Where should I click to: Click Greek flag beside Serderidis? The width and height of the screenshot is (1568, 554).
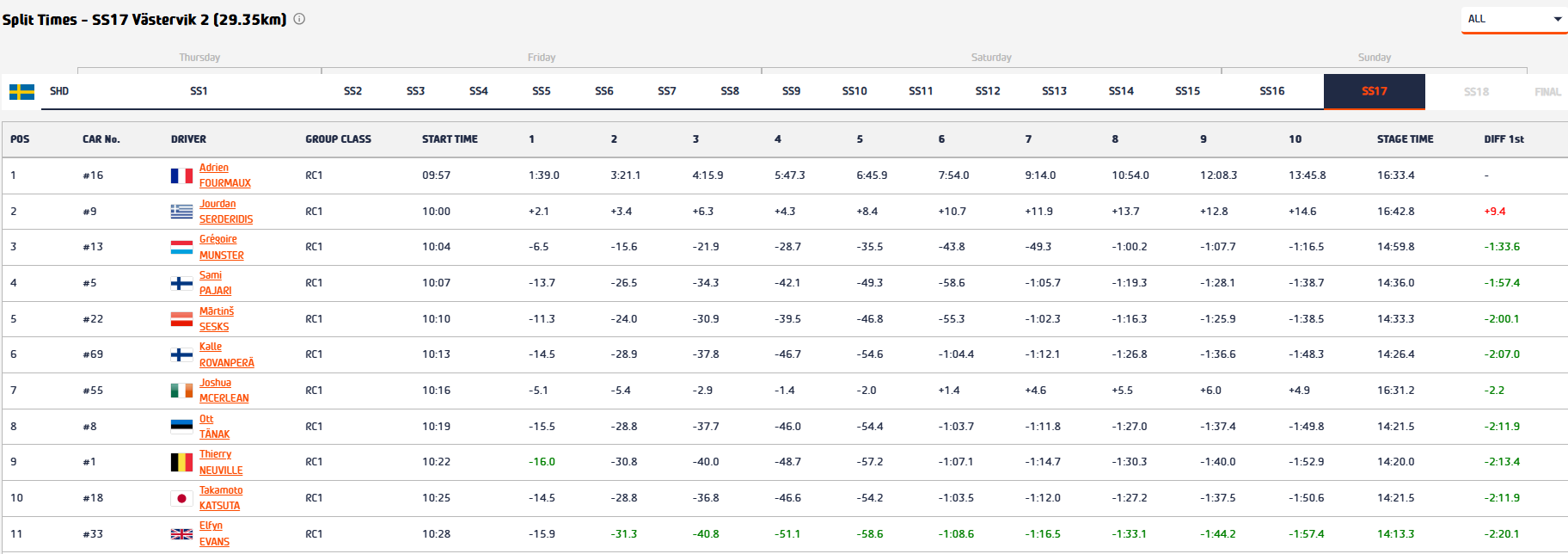[181, 212]
